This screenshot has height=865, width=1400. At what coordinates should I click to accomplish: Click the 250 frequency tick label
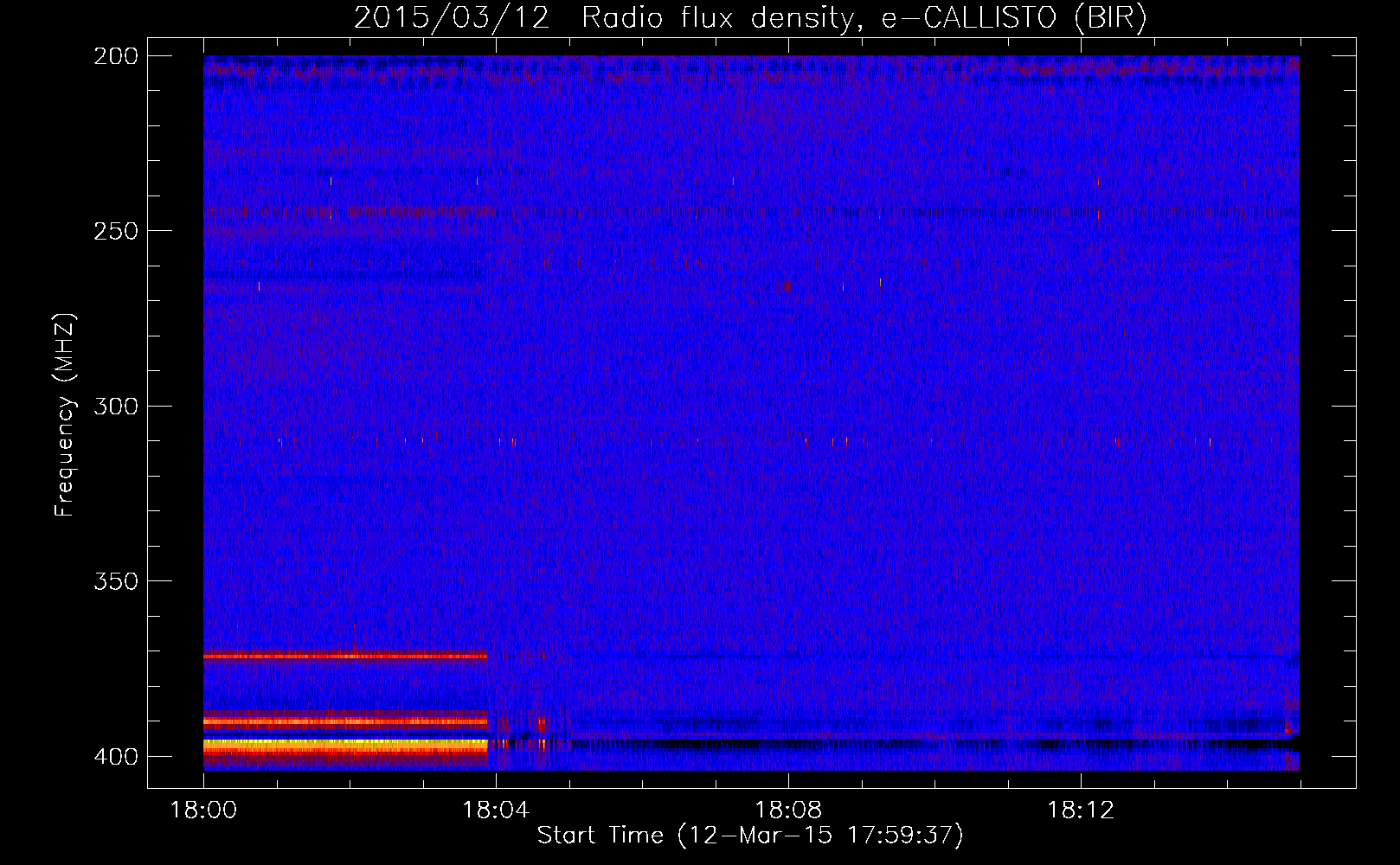(x=116, y=231)
